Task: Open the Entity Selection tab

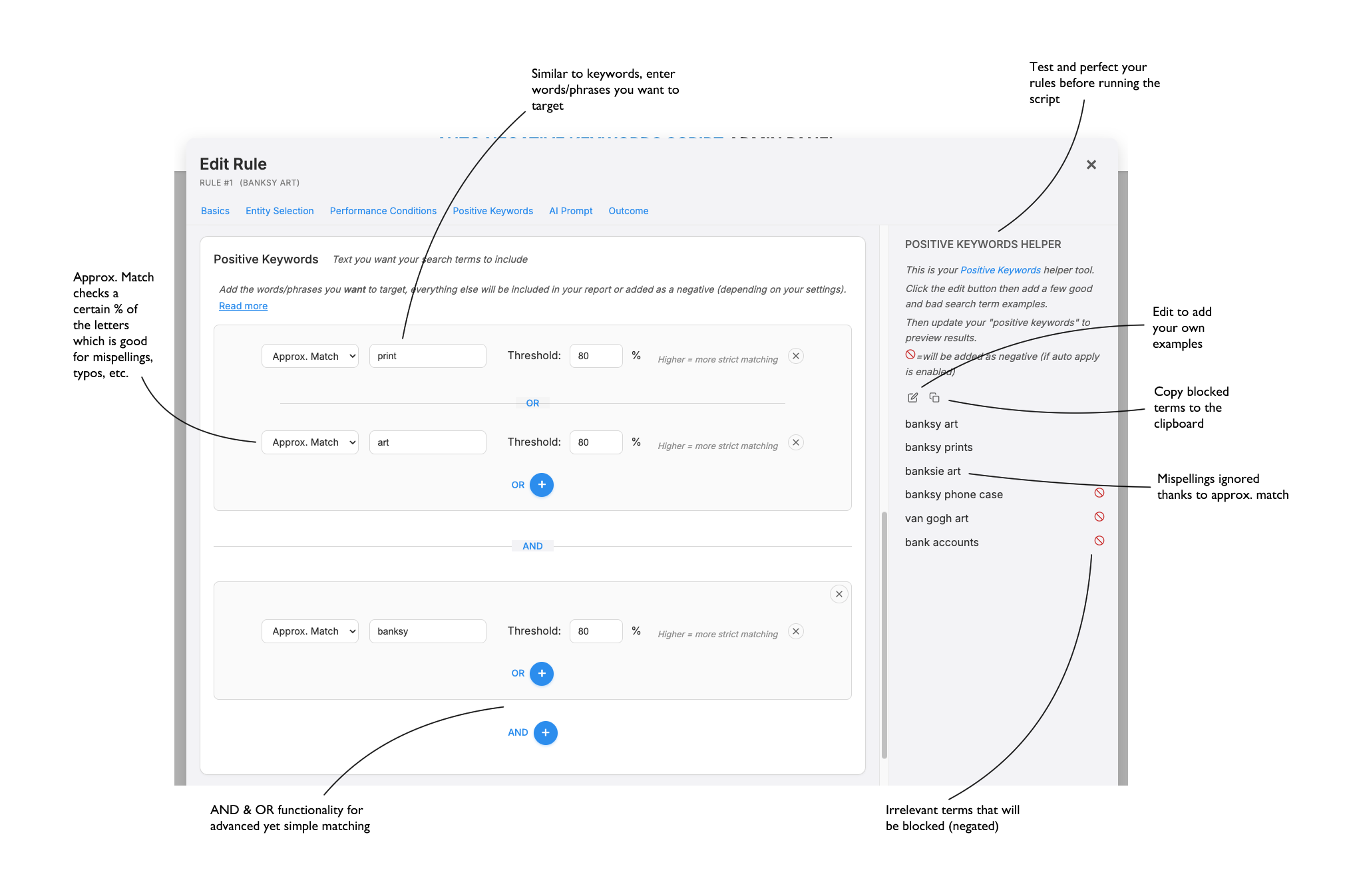Action: pyautogui.click(x=280, y=211)
